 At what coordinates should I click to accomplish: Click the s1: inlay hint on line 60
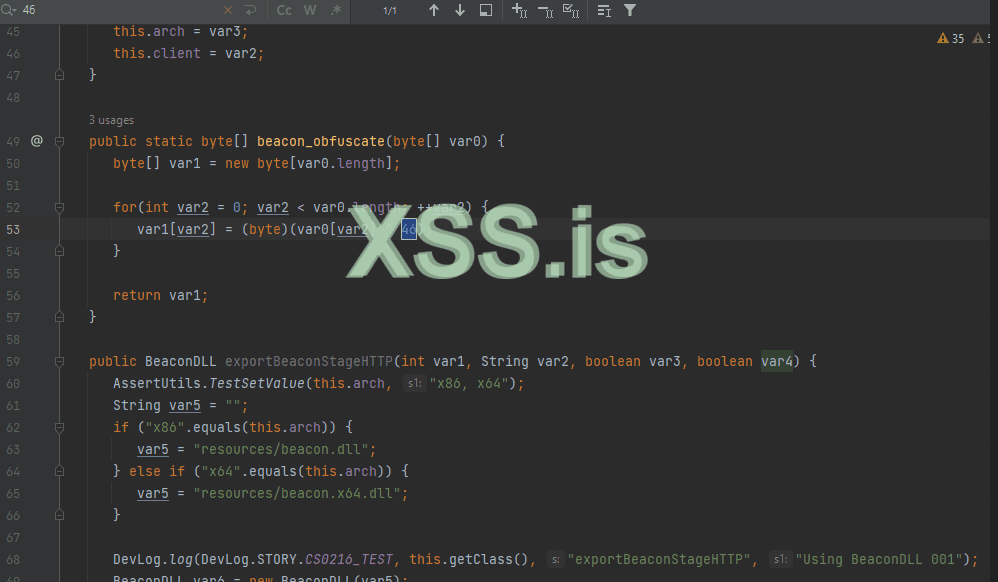(x=414, y=383)
